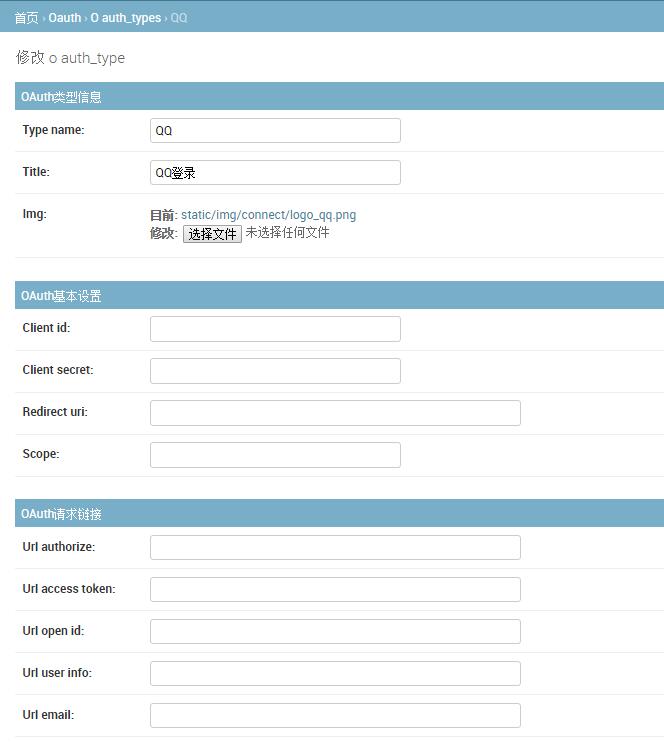
Task: Select the Url user info field
Action: coord(335,673)
